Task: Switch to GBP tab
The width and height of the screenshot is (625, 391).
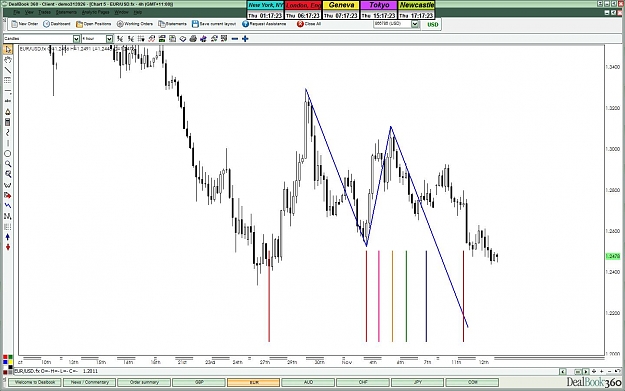Action: click(199, 382)
